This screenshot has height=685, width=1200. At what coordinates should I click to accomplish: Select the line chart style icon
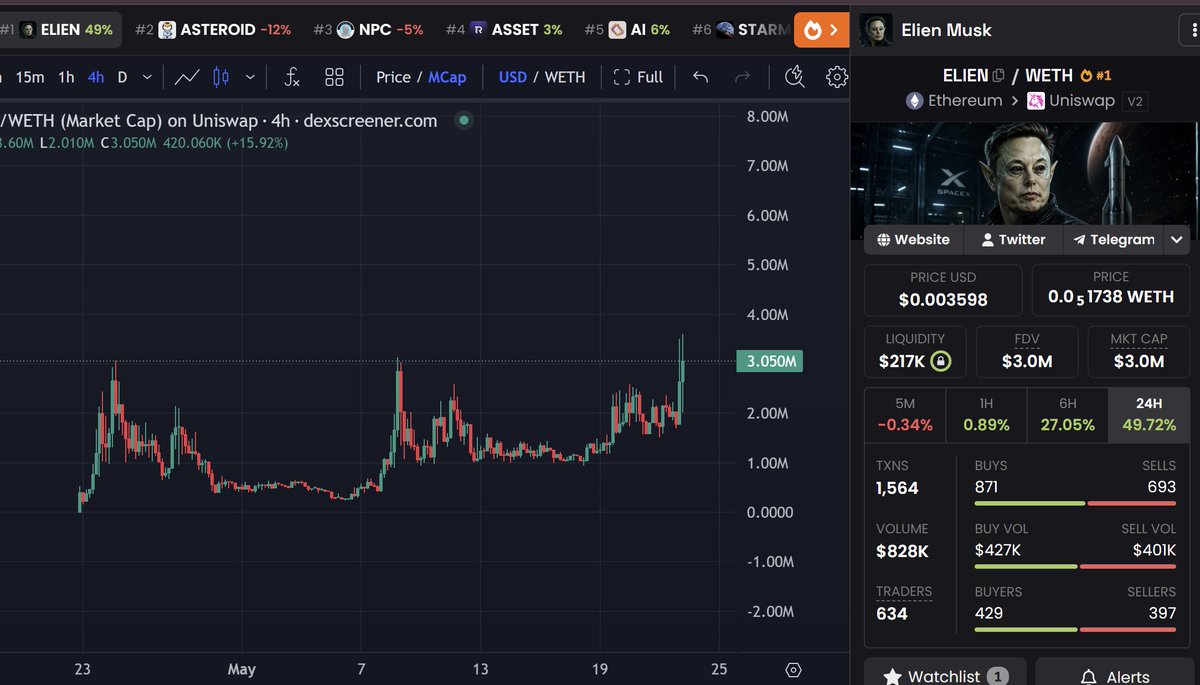click(x=186, y=77)
